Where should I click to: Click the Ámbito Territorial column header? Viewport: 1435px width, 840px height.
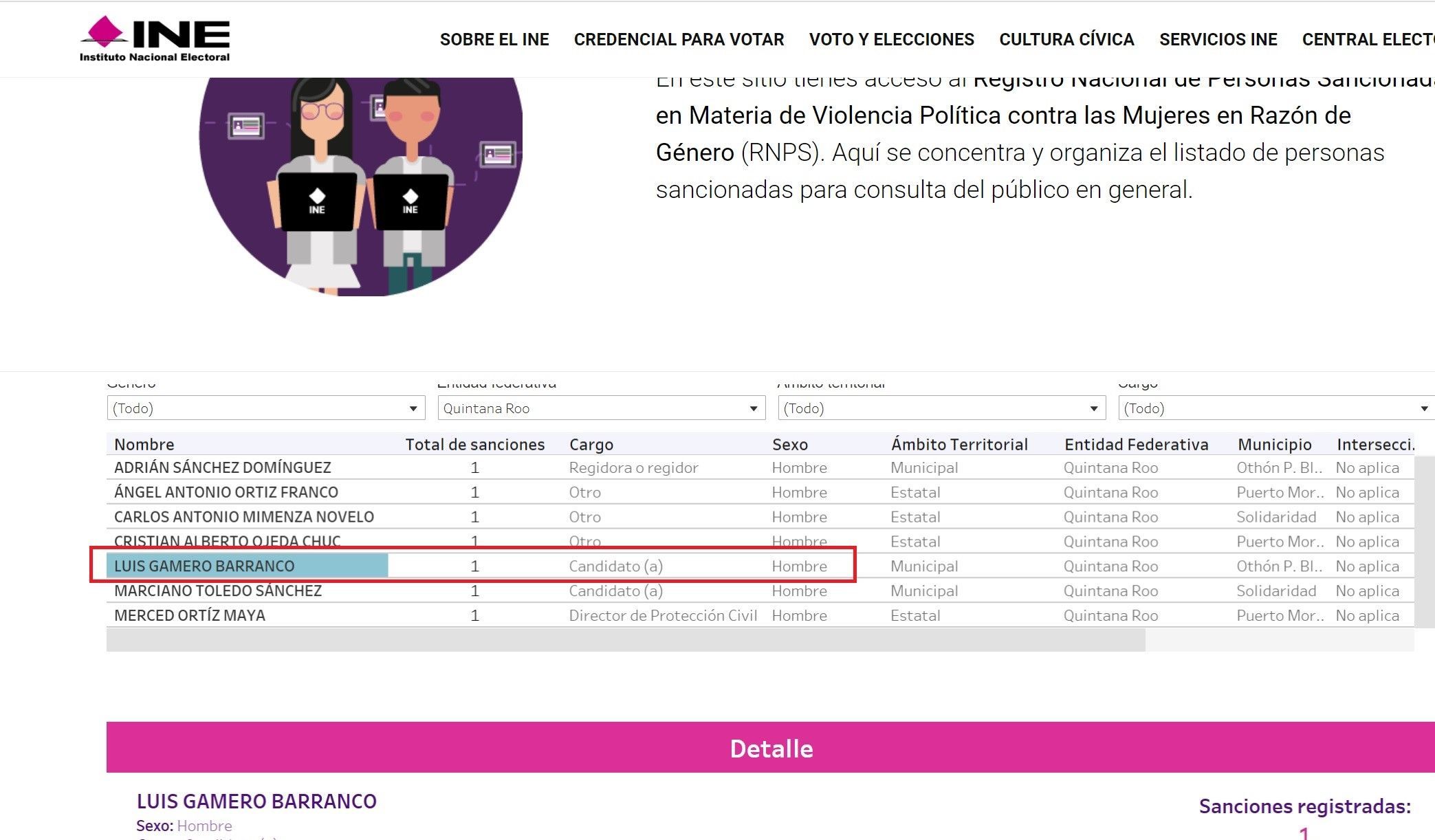(959, 444)
